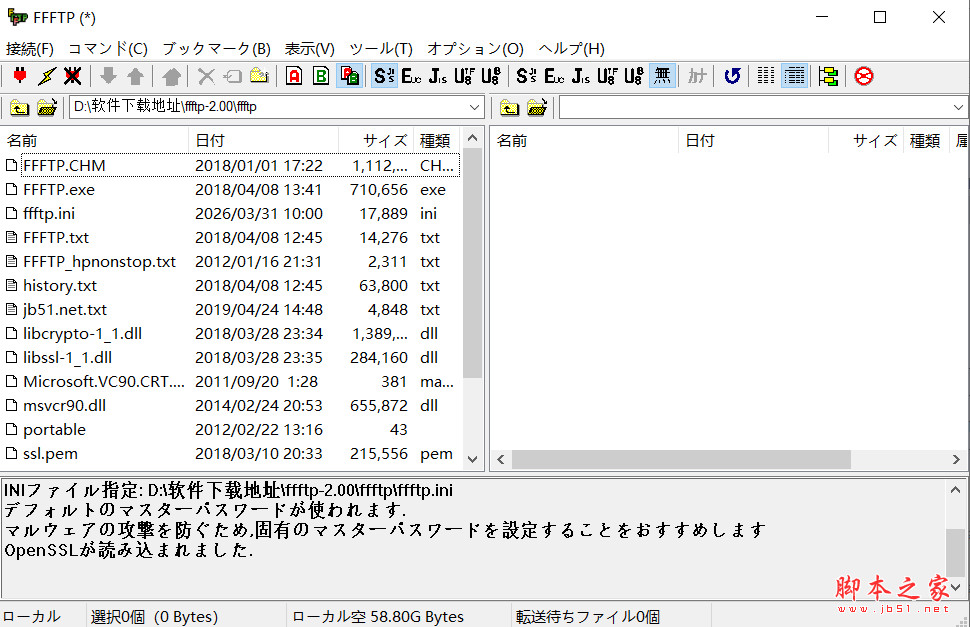Select Shift-JIS in the group with 無
970x627 pixels.
[526, 76]
